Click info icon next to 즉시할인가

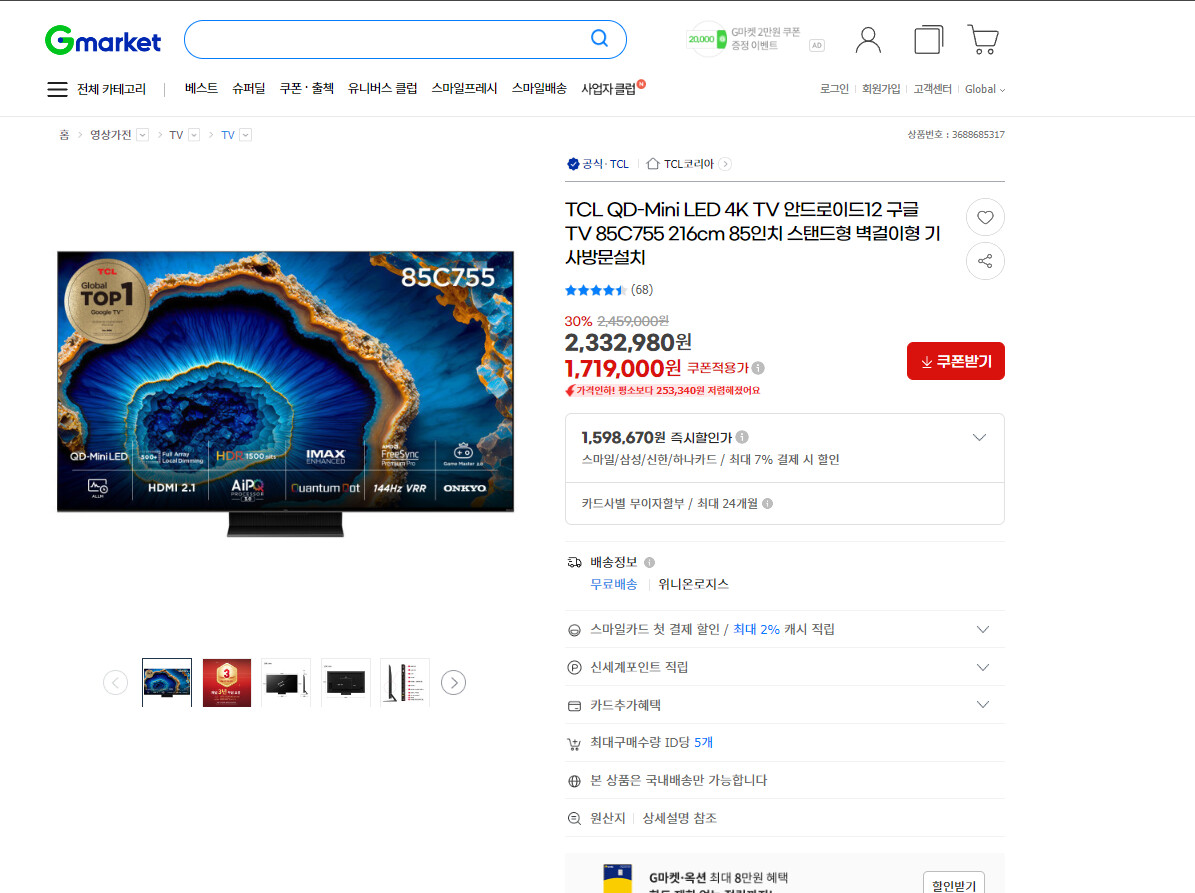click(x=742, y=437)
